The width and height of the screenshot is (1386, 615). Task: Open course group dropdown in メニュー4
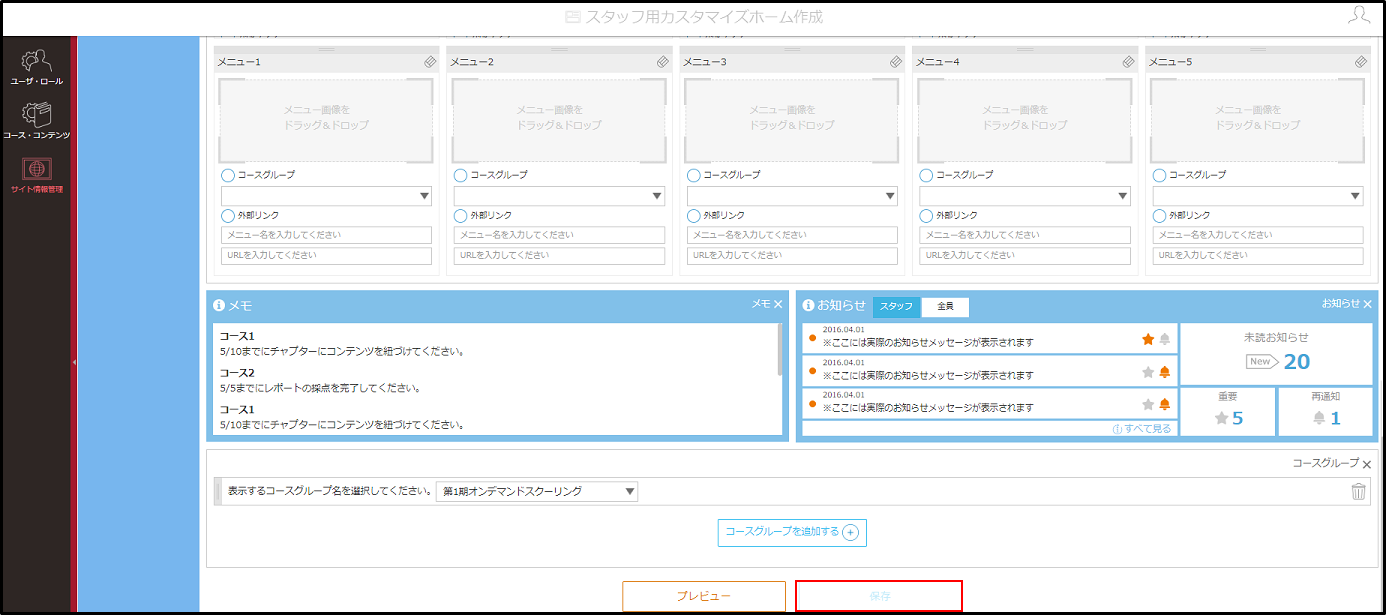pos(1025,196)
